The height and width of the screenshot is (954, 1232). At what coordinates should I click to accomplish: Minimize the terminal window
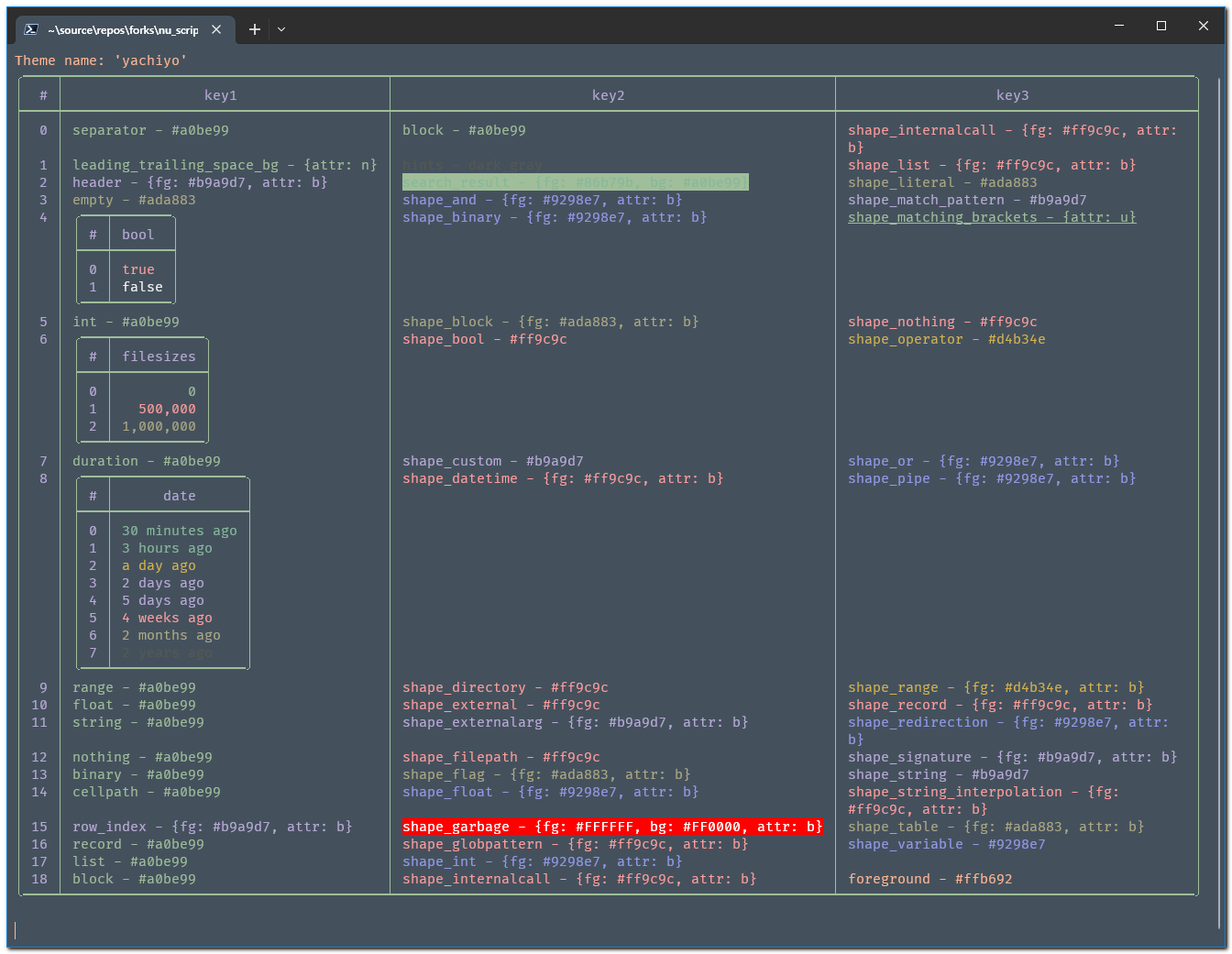point(1119,26)
